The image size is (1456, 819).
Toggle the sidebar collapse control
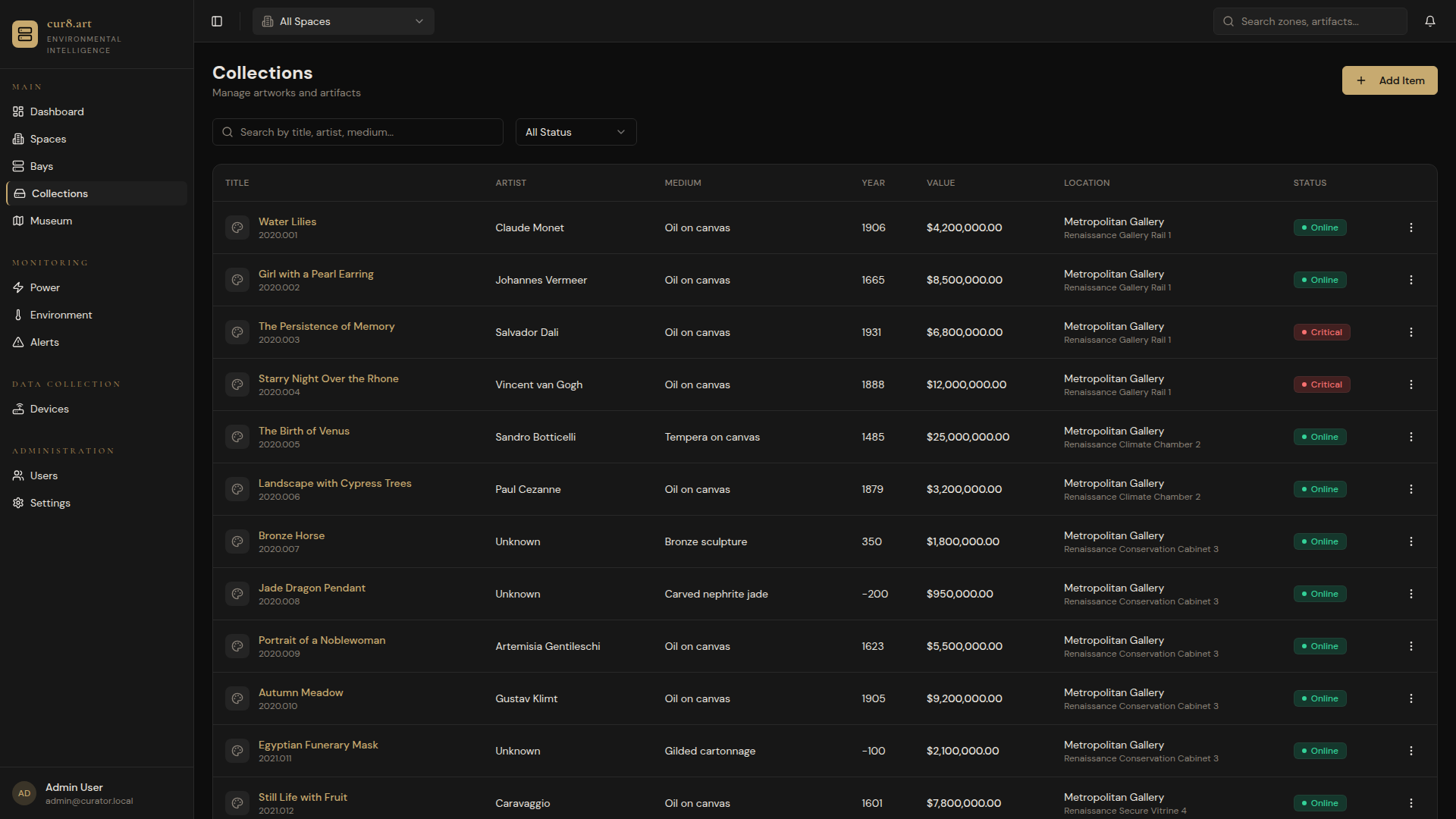click(217, 21)
